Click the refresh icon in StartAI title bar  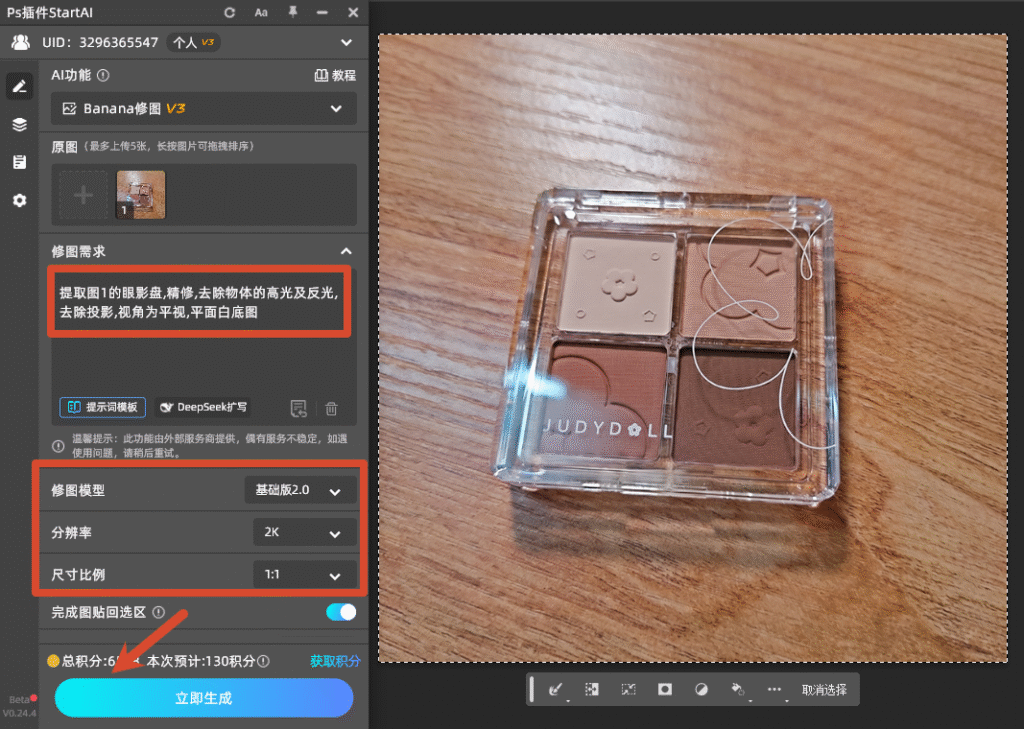pyautogui.click(x=229, y=12)
